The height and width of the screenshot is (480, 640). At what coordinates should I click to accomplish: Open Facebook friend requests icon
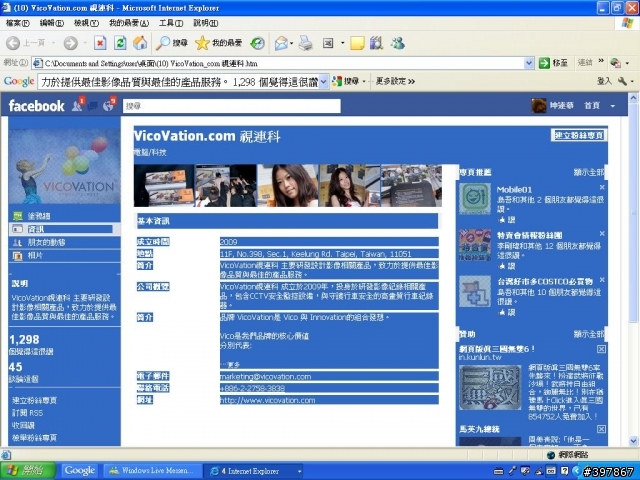pos(78,105)
